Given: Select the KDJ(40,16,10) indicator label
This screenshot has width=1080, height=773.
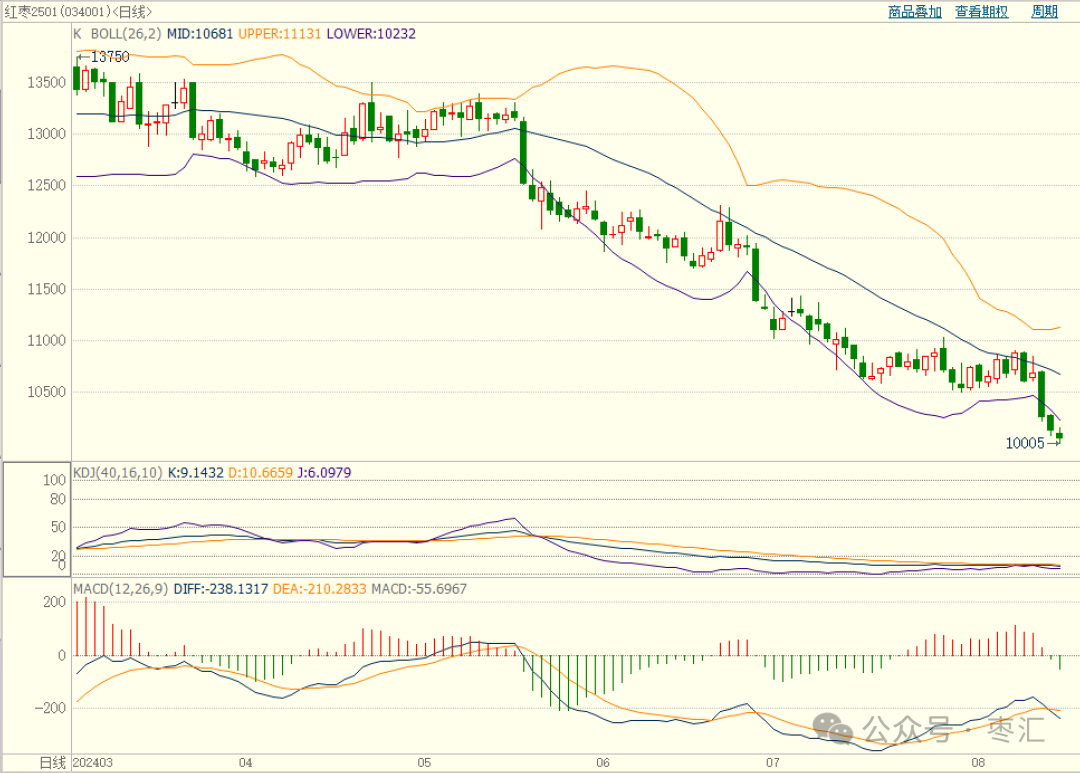Looking at the screenshot, I should (x=118, y=473).
